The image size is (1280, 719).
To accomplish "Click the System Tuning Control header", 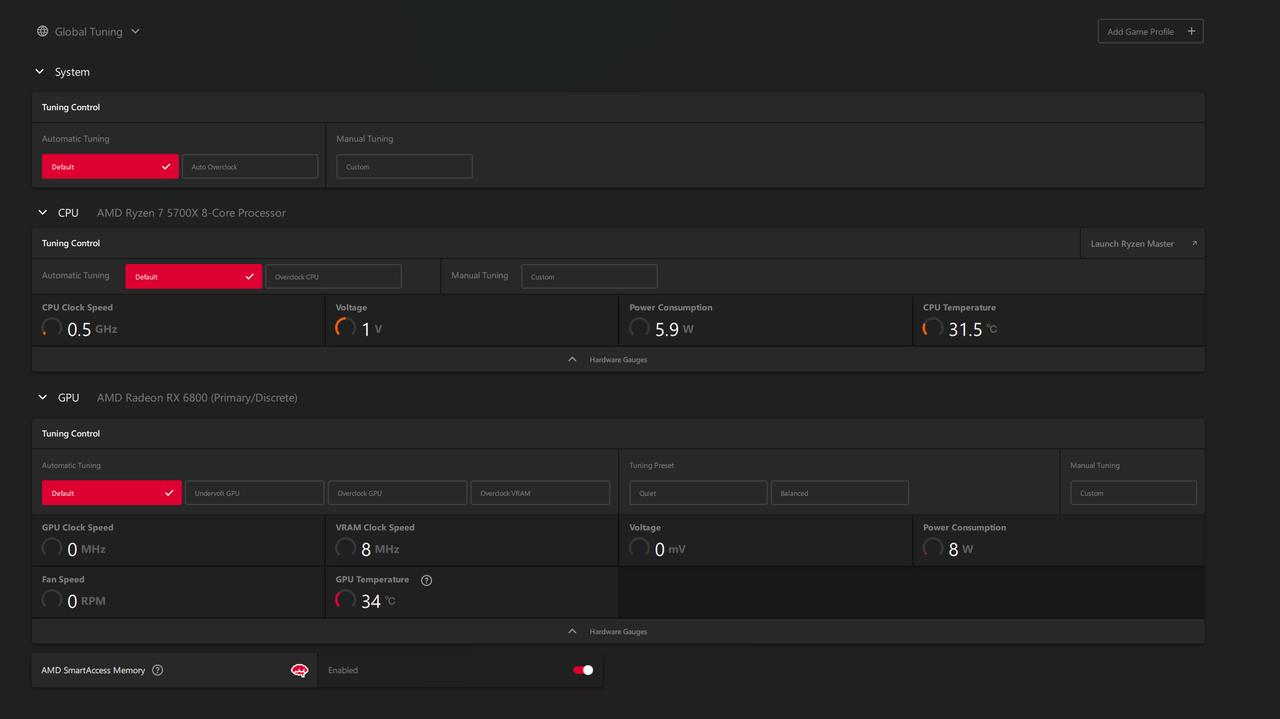I will (x=618, y=107).
